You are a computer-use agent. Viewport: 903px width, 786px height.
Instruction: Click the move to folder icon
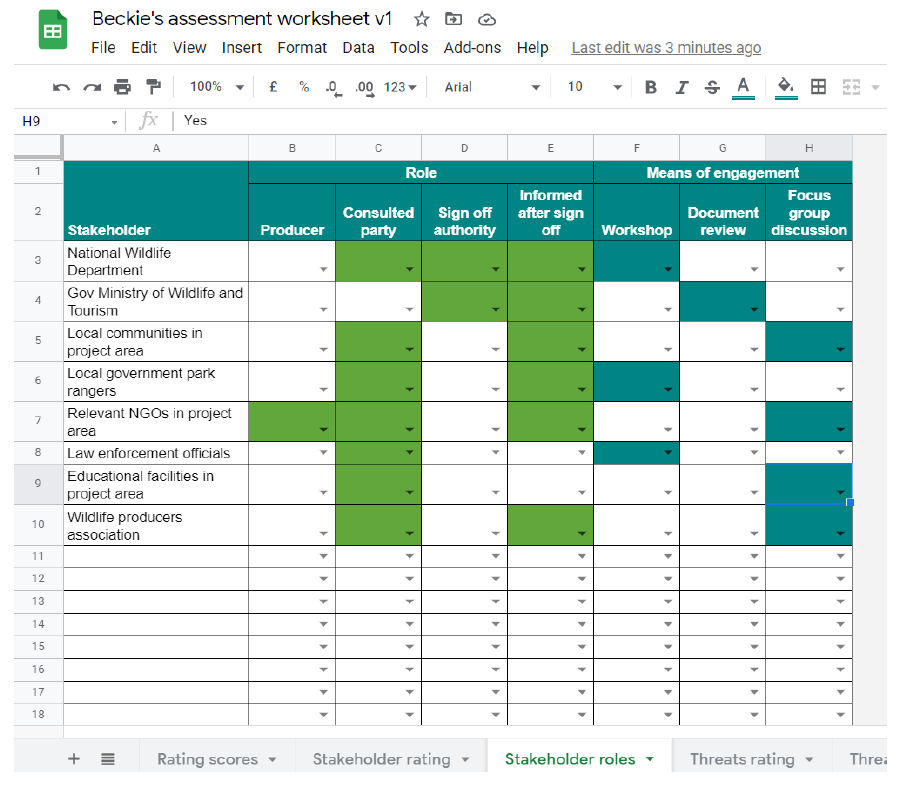tap(454, 19)
